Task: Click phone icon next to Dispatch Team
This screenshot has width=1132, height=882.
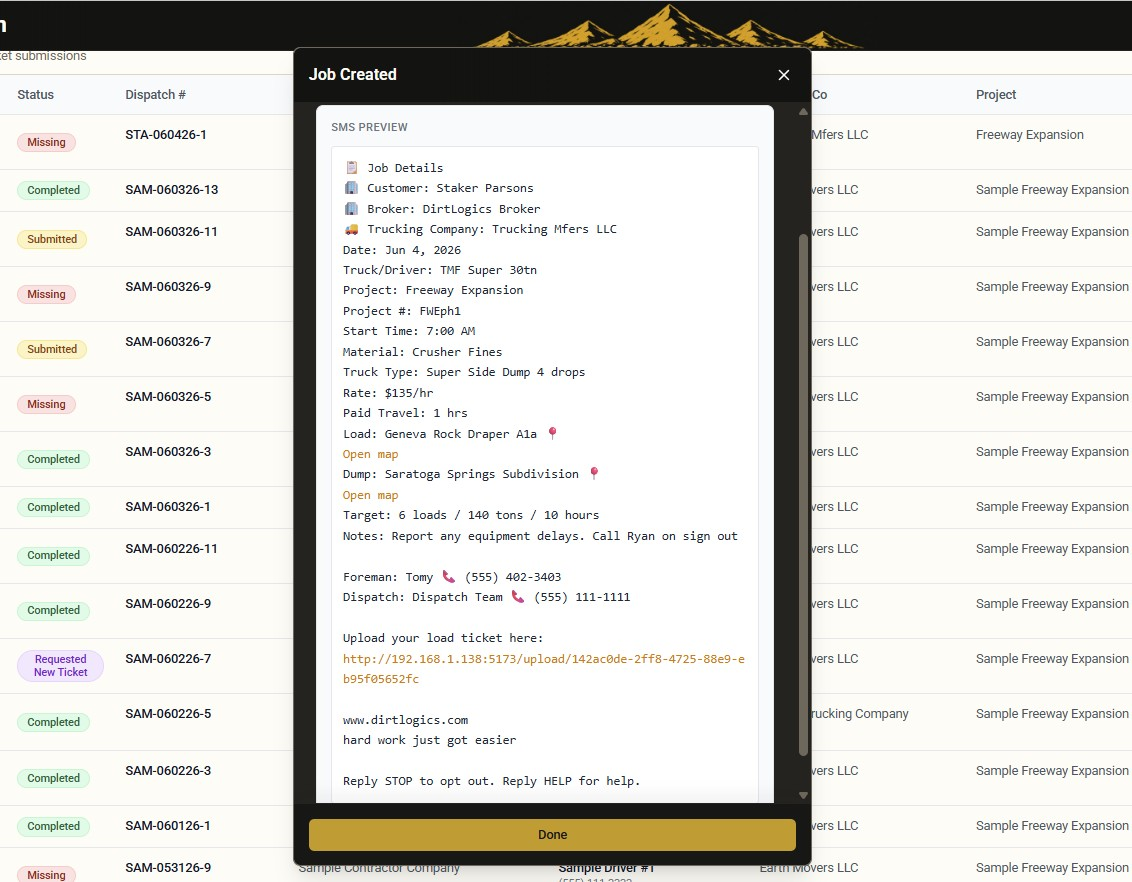Action: pos(518,597)
